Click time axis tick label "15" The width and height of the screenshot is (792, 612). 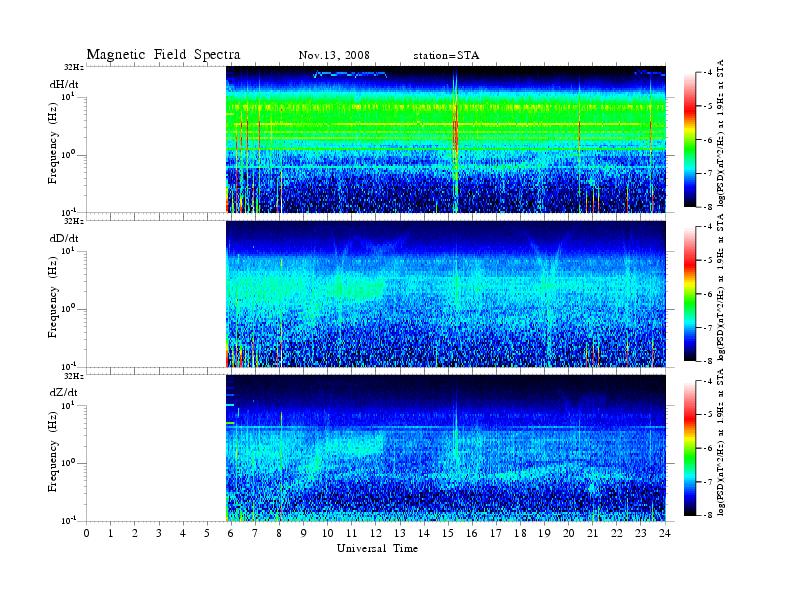click(x=449, y=534)
